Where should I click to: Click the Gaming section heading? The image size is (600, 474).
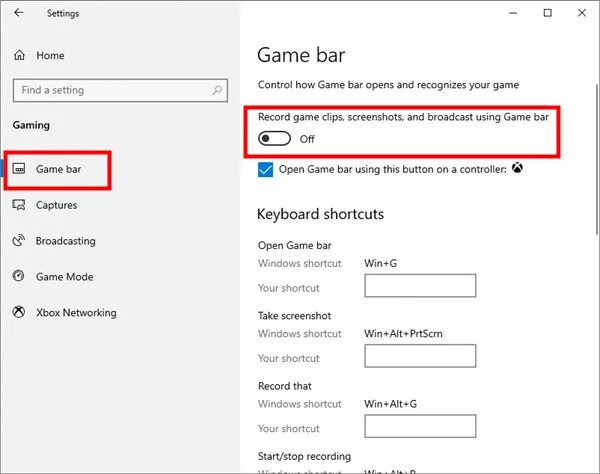pos(31,125)
